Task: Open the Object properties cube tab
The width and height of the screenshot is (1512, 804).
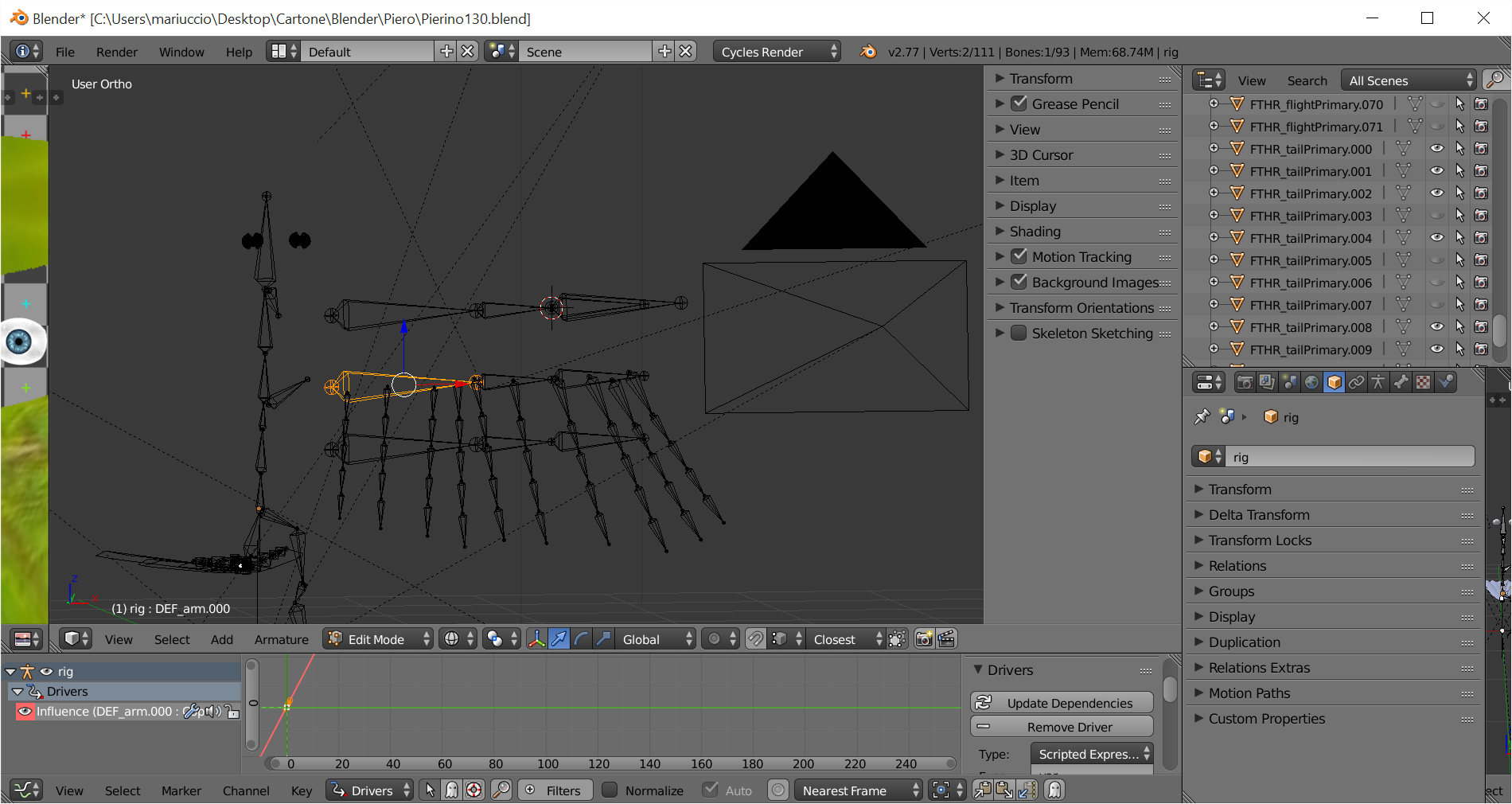Action: pyautogui.click(x=1334, y=383)
